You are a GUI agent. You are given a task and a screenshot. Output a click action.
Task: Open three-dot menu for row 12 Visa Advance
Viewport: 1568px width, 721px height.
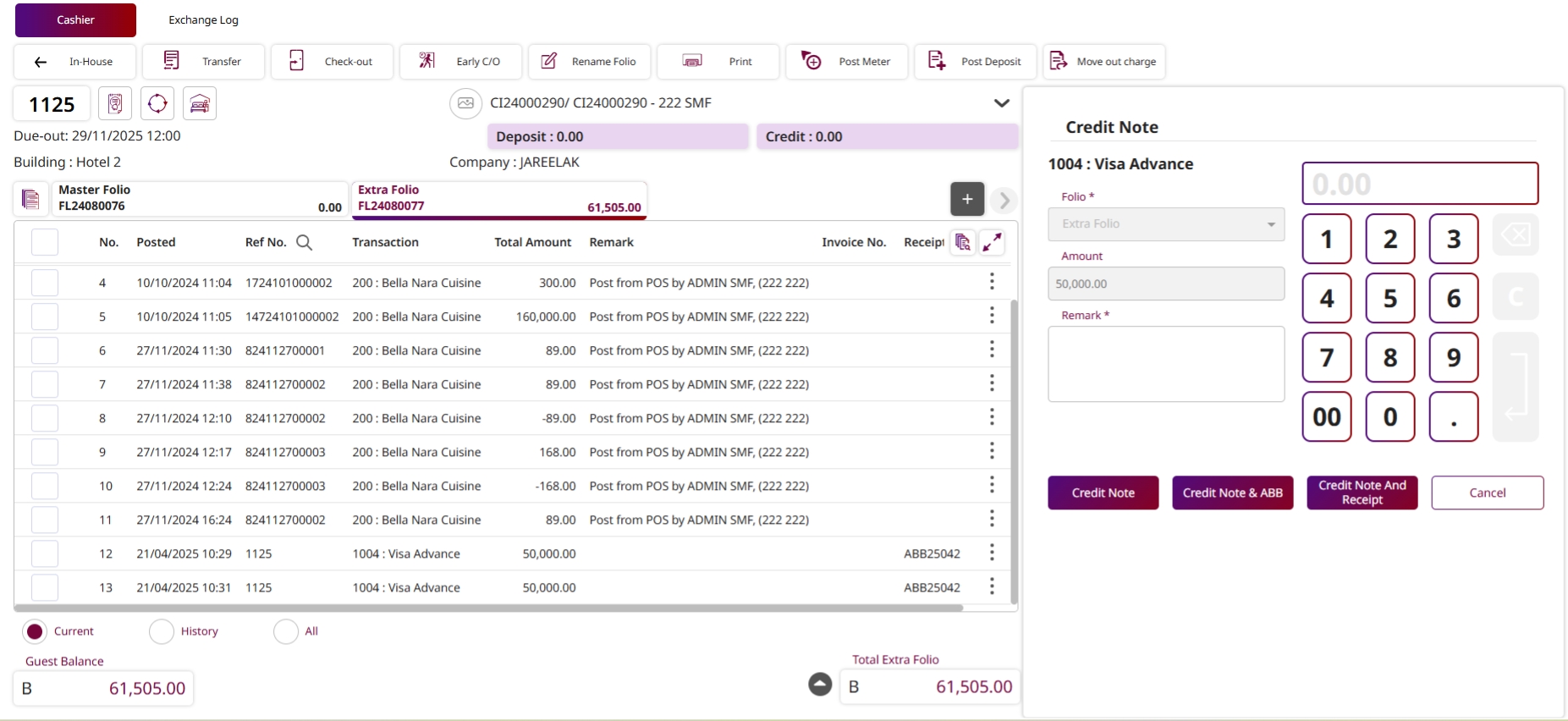[992, 553]
